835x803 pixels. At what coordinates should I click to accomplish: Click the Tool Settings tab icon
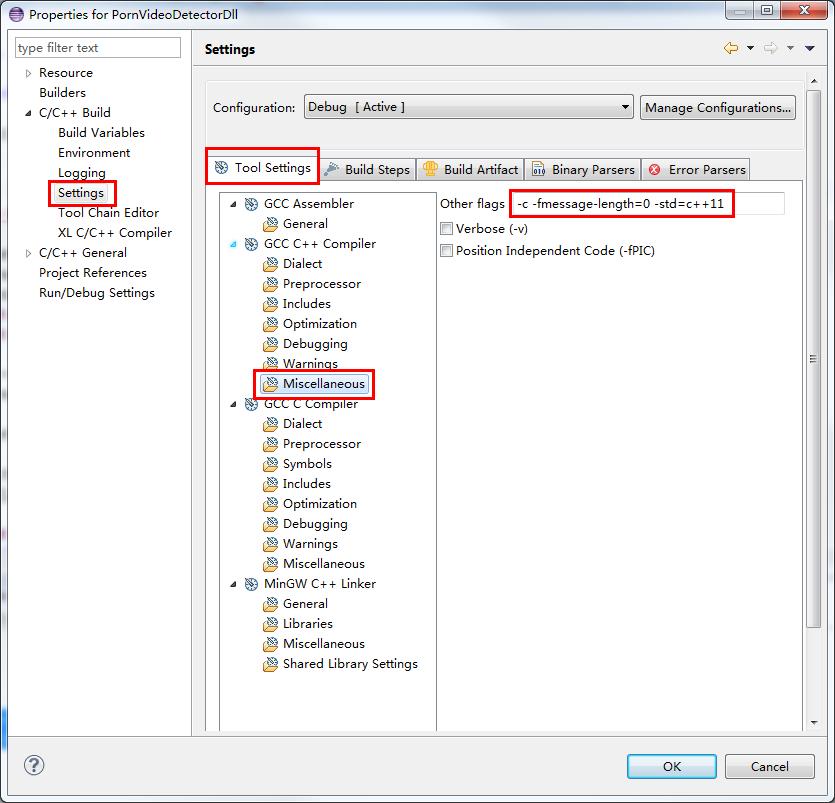(x=221, y=168)
